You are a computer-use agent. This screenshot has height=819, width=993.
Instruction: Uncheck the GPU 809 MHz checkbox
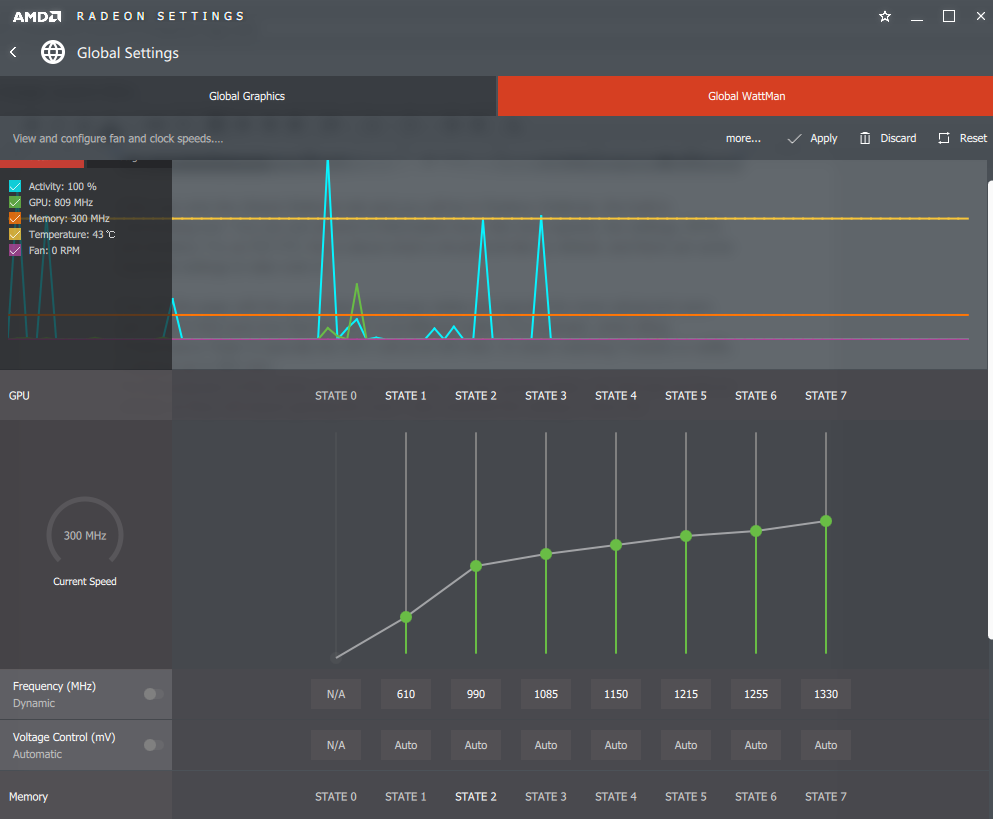tap(15, 202)
